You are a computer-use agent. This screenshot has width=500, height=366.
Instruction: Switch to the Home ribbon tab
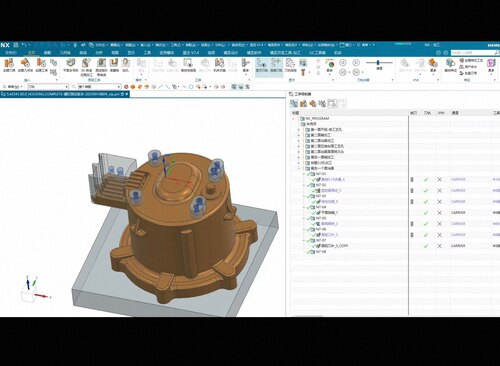[31, 53]
